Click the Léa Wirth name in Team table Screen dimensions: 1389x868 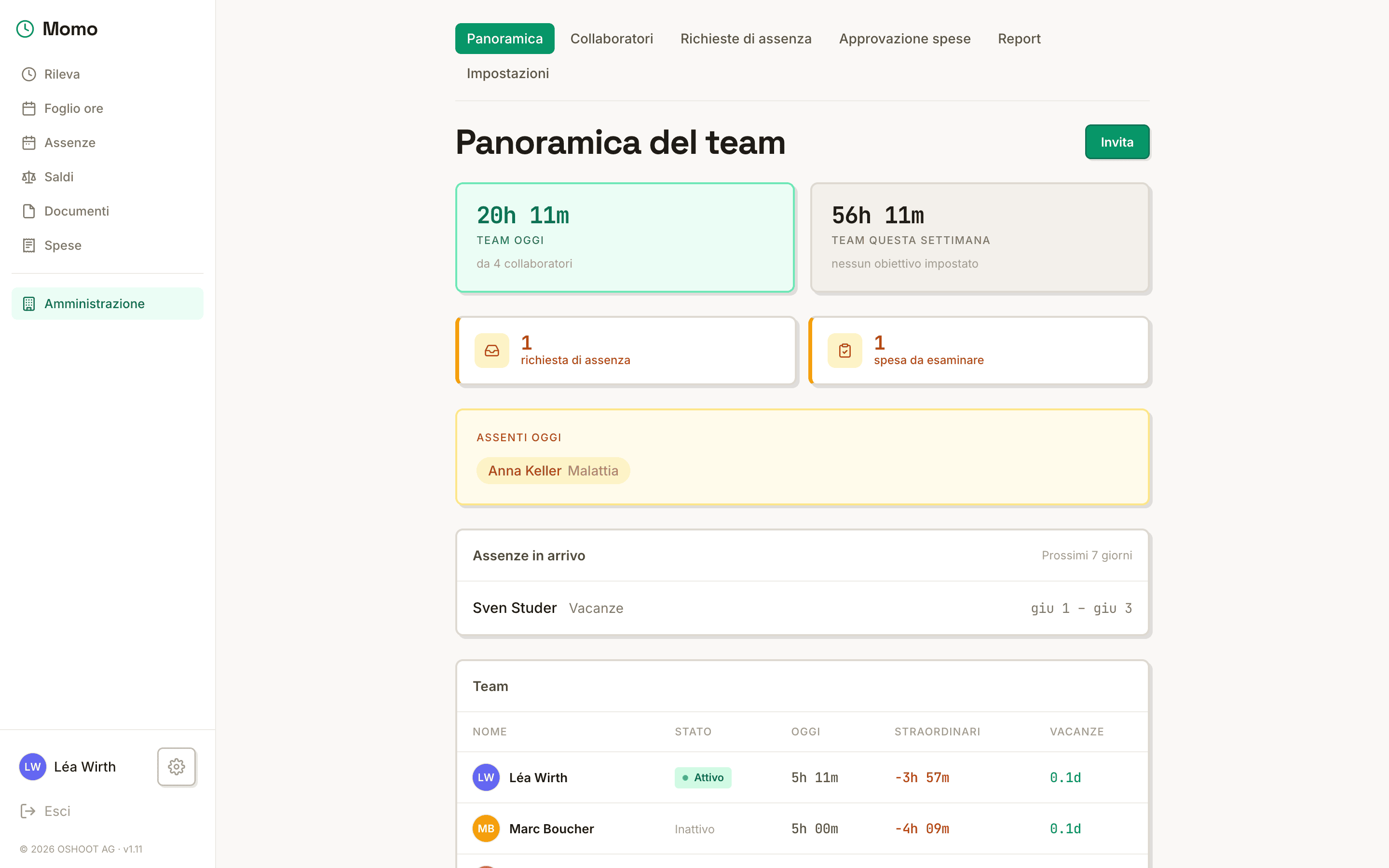coord(538,777)
